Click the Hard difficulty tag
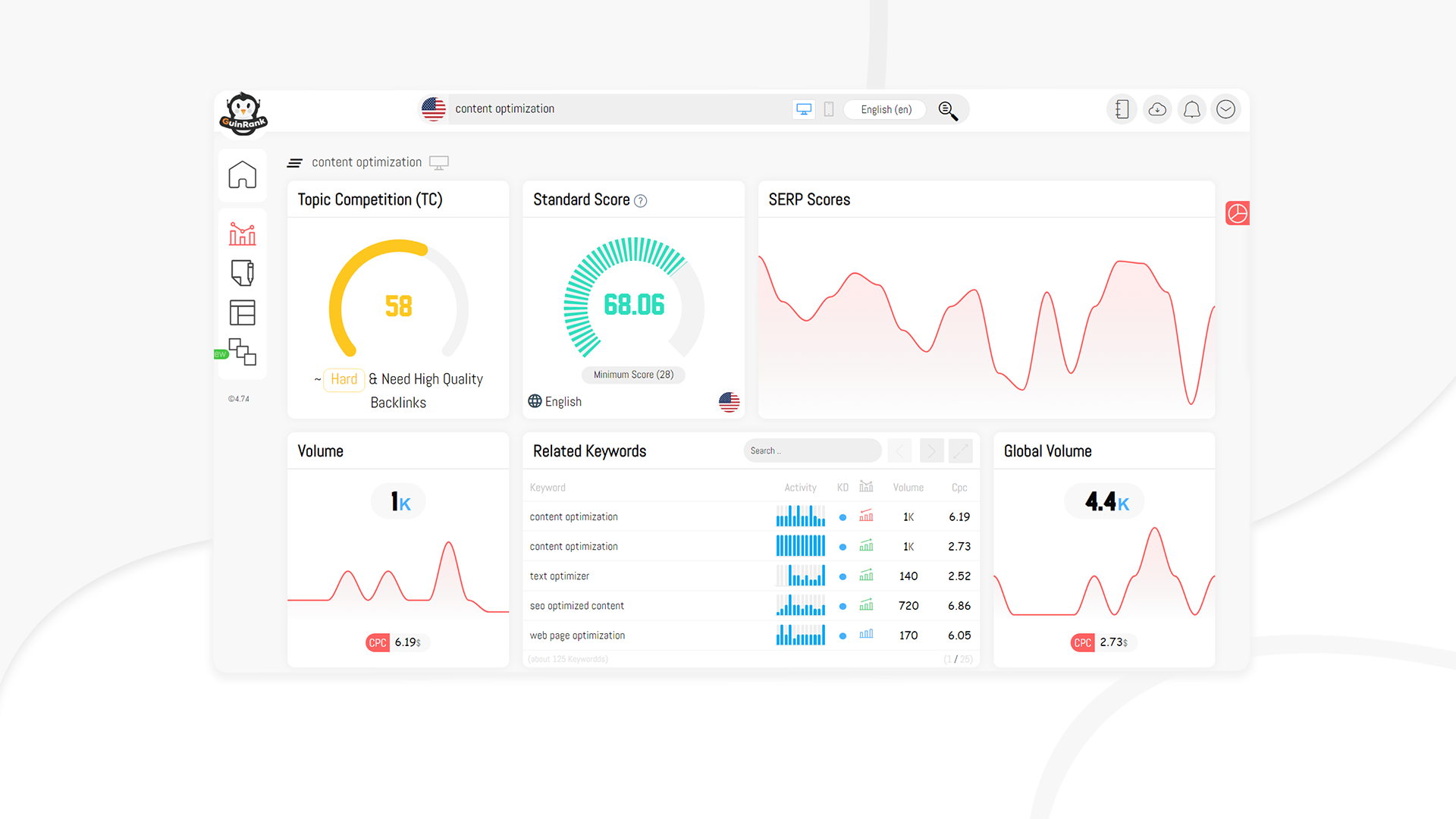The width and height of the screenshot is (1456, 819). point(344,379)
